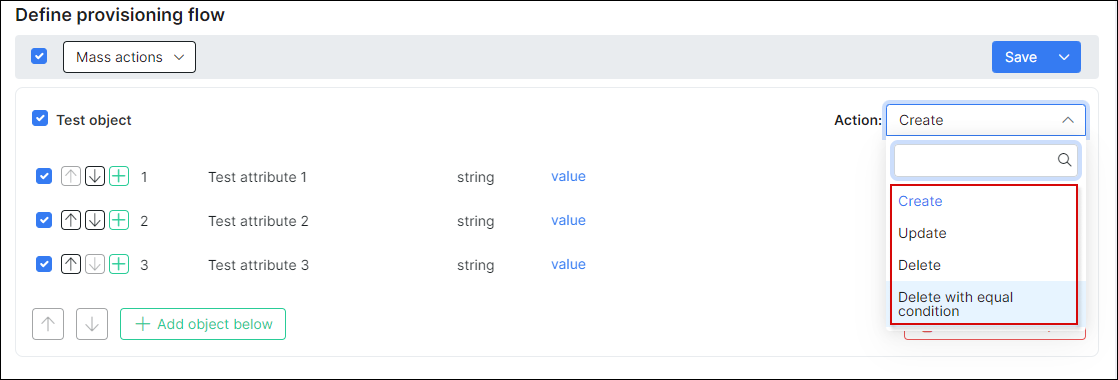Move Test attribute 2 up with arrow icon
Image resolution: width=1118 pixels, height=380 pixels.
(x=70, y=221)
